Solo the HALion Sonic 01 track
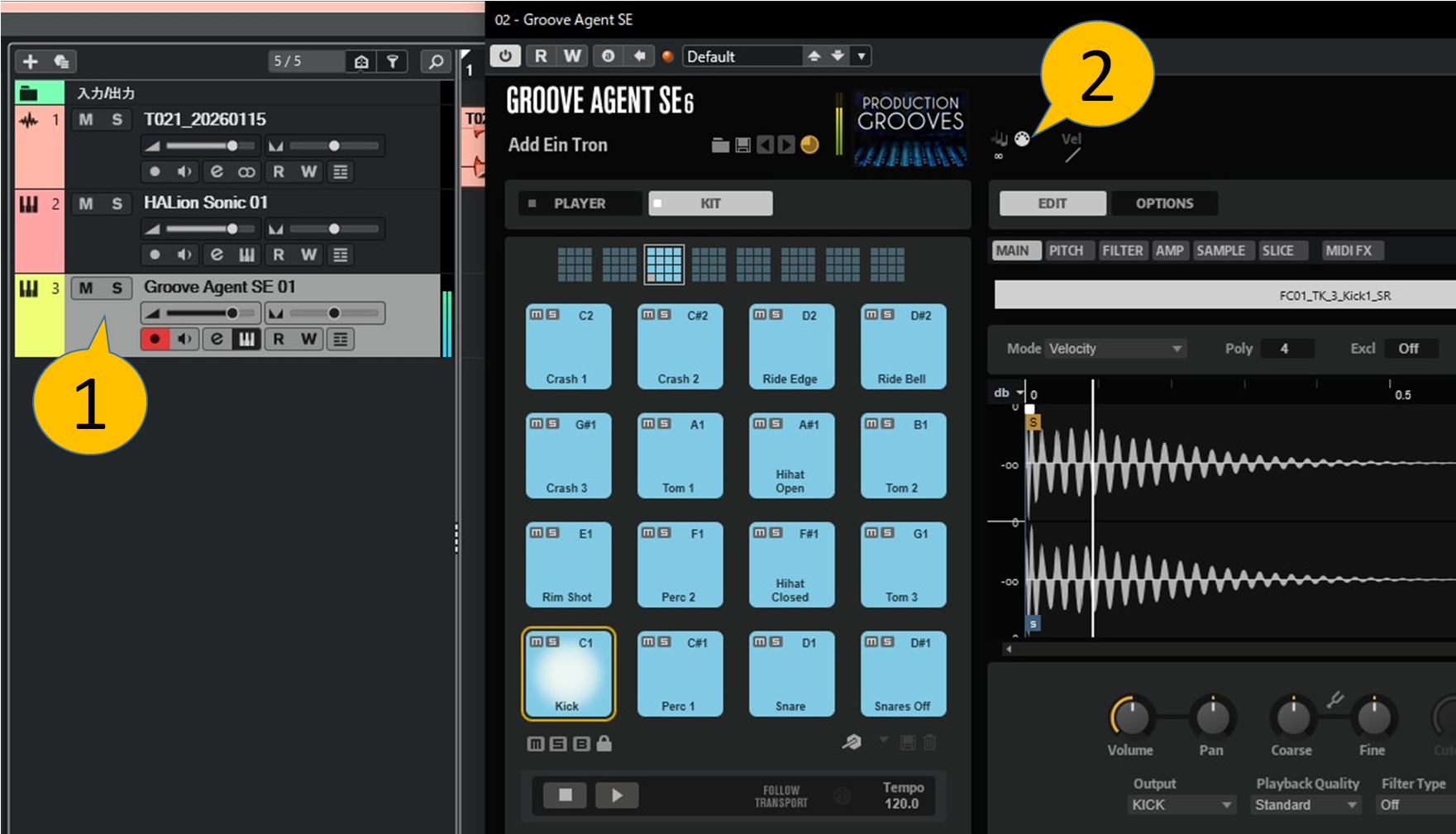 [117, 203]
